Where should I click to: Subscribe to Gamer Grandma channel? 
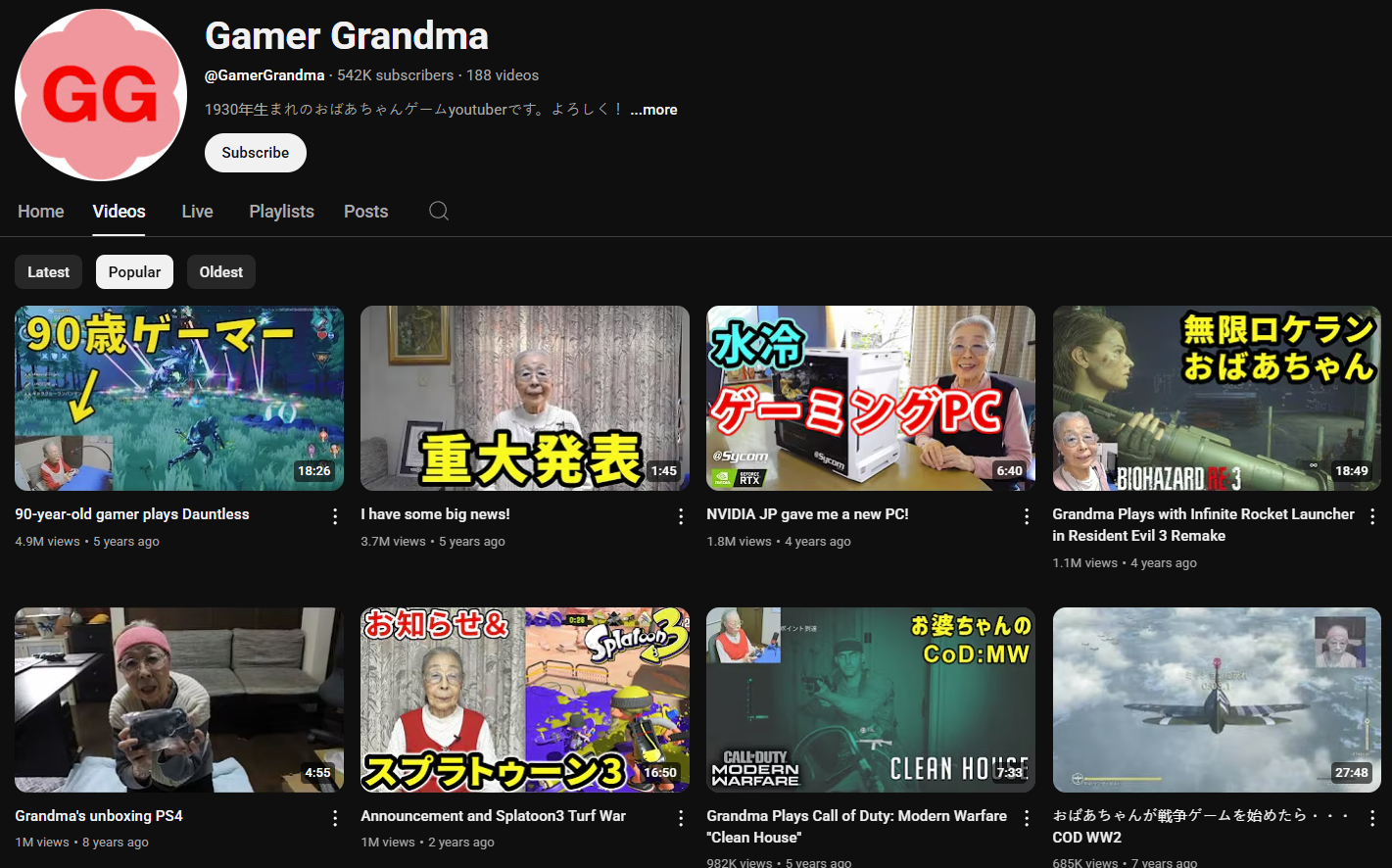coord(256,153)
